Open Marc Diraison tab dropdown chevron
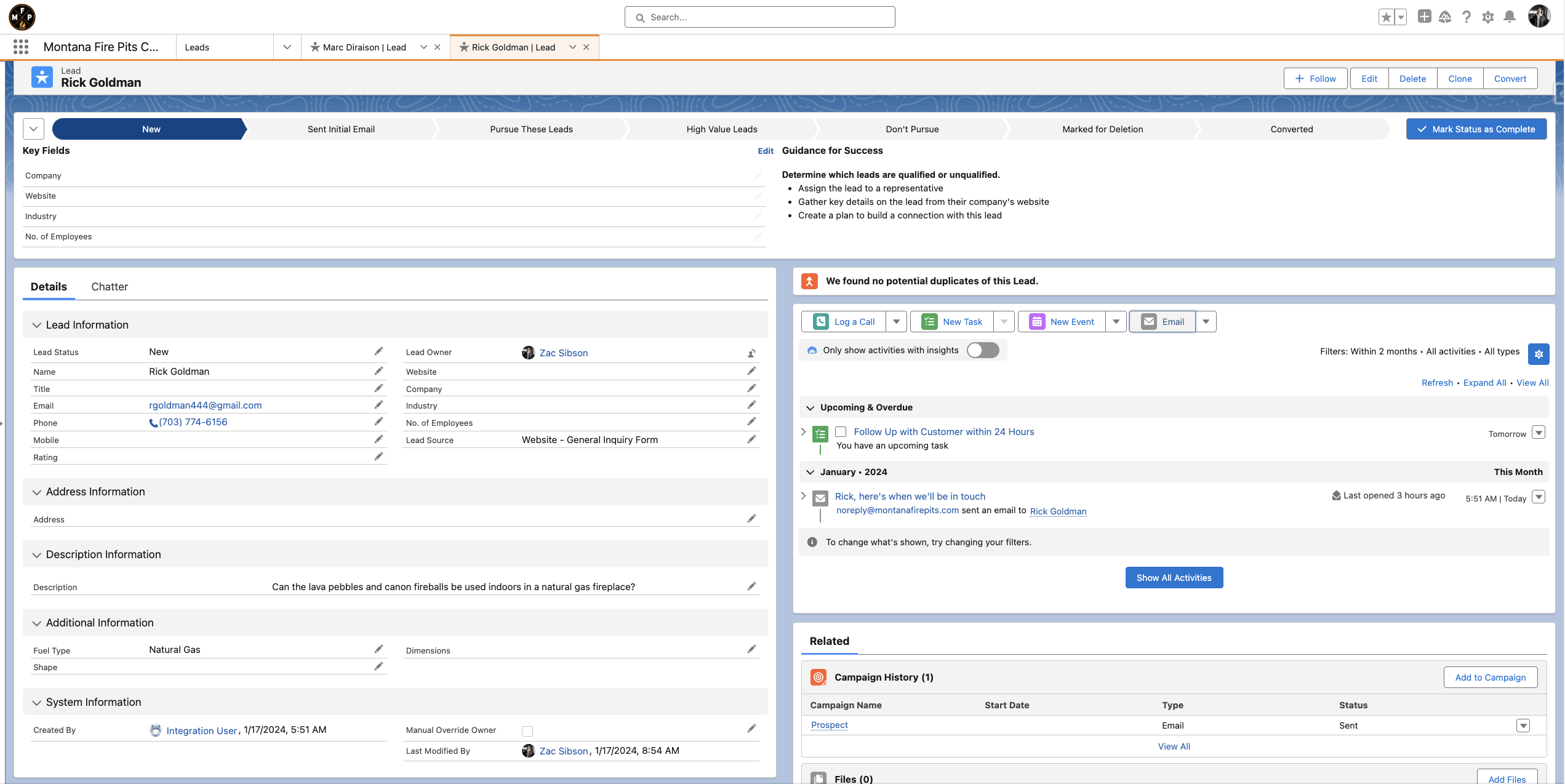The image size is (1565, 784). pyautogui.click(x=423, y=47)
